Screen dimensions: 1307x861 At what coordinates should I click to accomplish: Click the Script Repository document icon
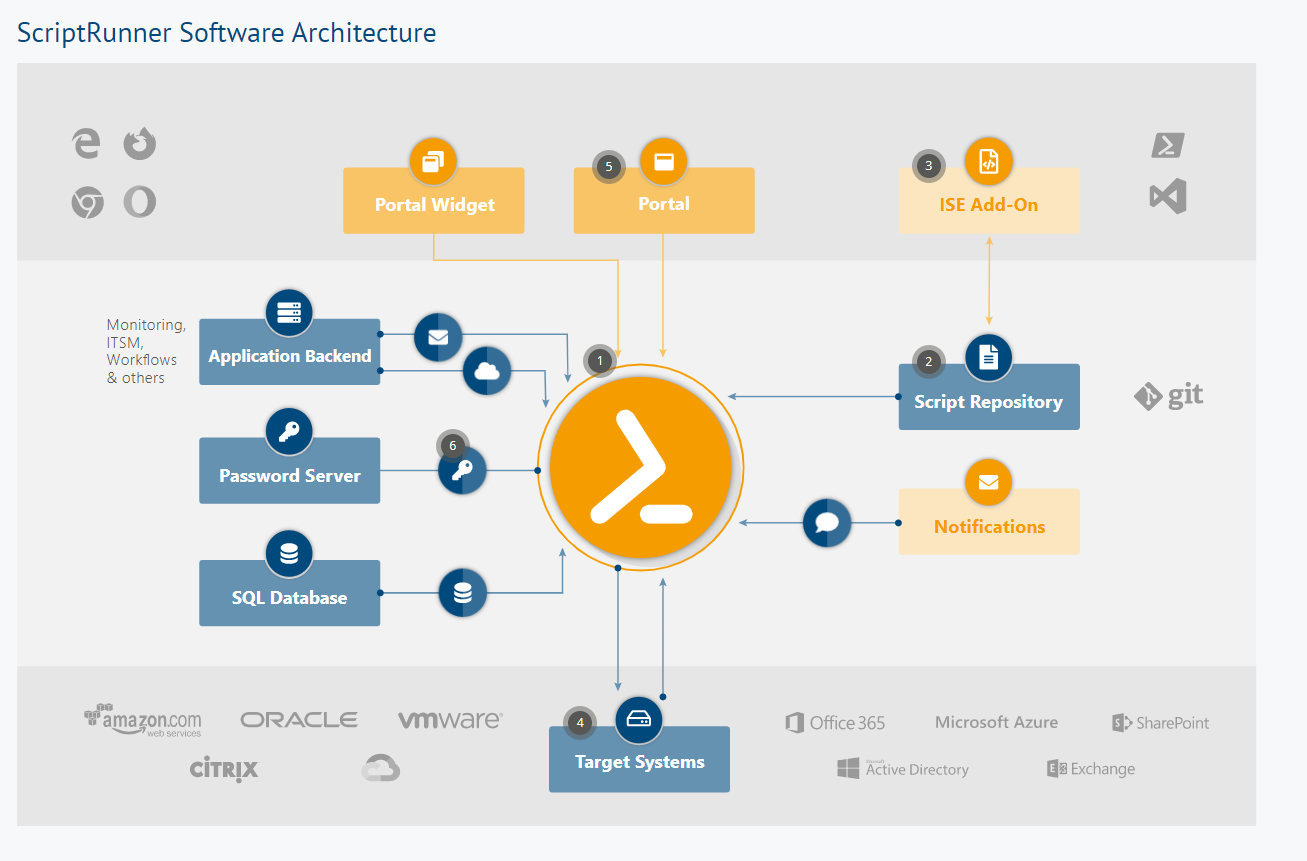coord(988,357)
